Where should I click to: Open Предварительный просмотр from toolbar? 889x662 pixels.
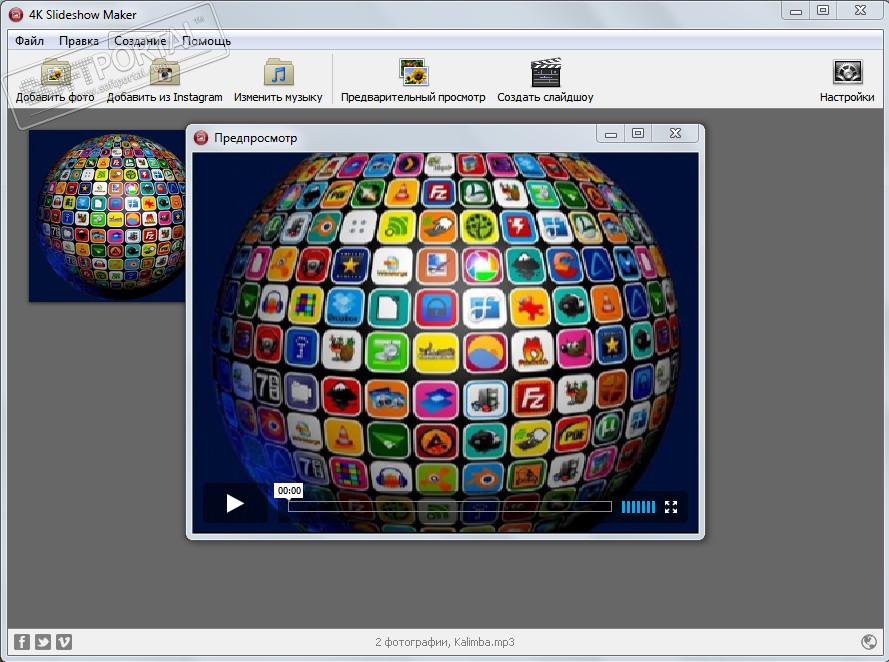point(413,74)
